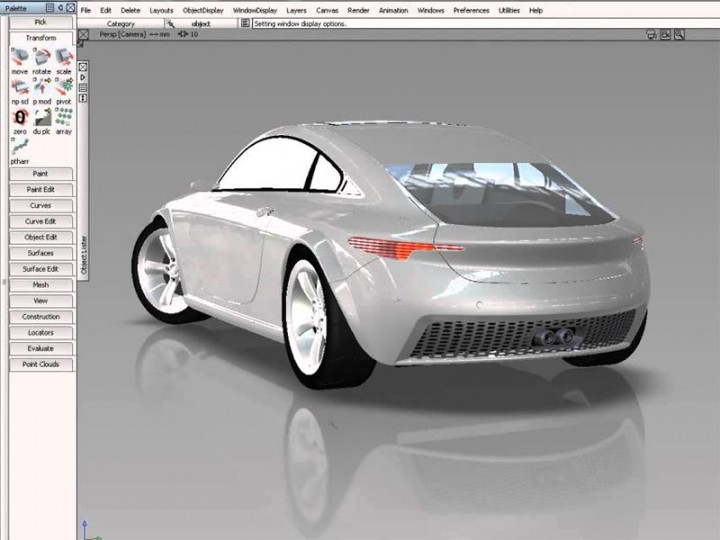Image resolution: width=720 pixels, height=540 pixels.
Task: Open the Render menu
Action: click(x=358, y=10)
